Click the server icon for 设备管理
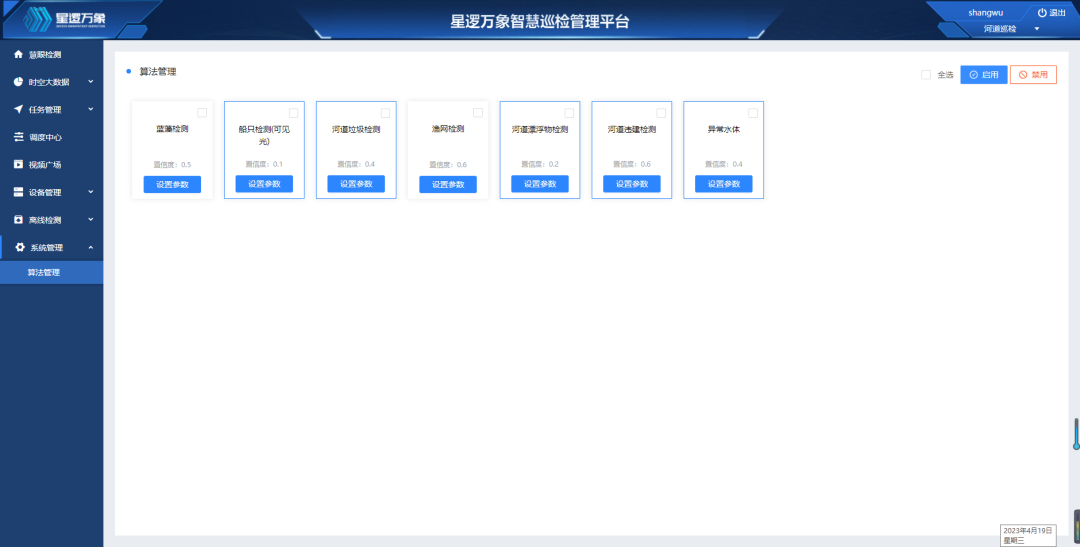 pos(18,192)
